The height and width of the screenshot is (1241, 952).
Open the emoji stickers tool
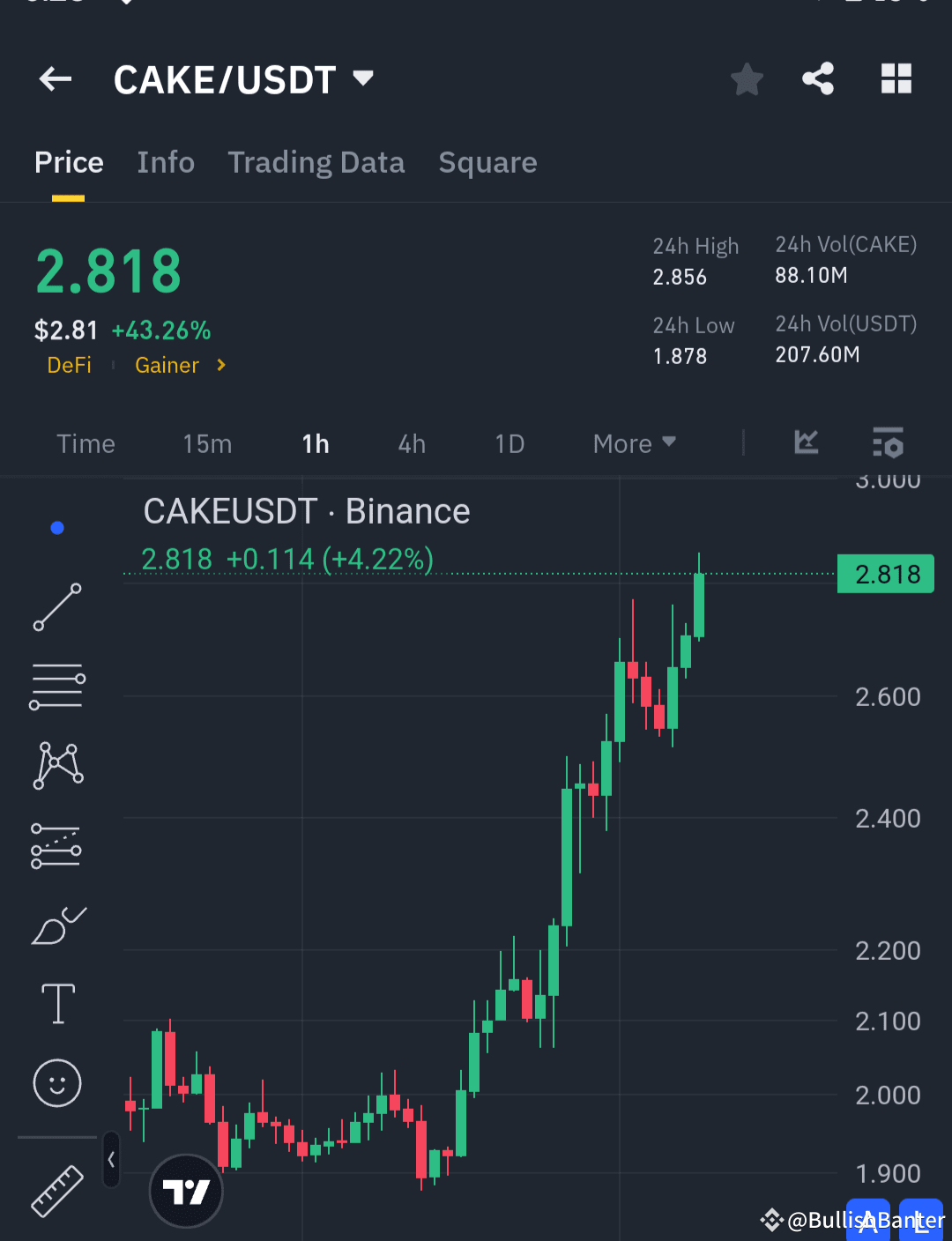point(57,1084)
